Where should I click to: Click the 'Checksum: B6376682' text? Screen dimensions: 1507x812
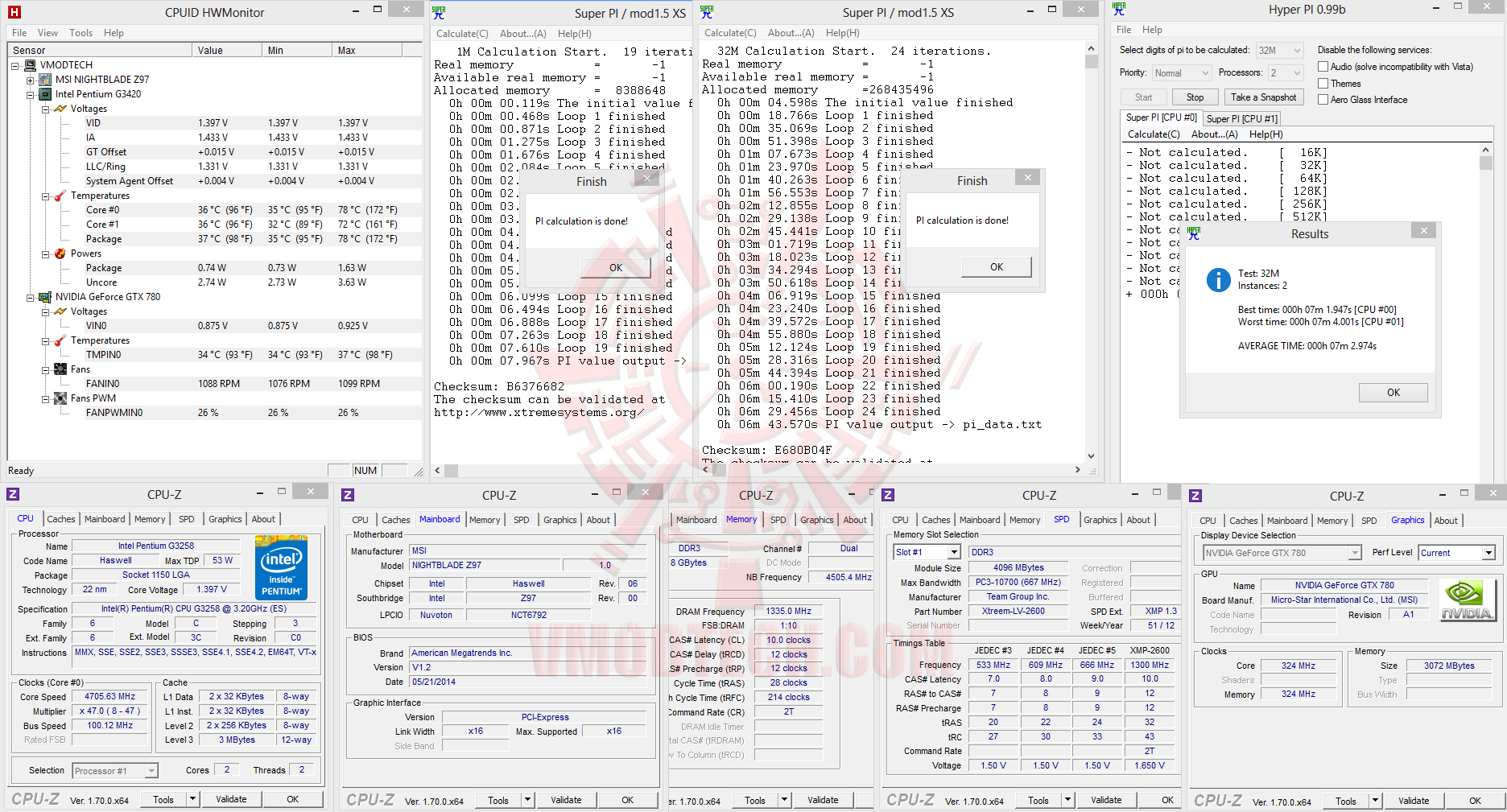point(499,387)
